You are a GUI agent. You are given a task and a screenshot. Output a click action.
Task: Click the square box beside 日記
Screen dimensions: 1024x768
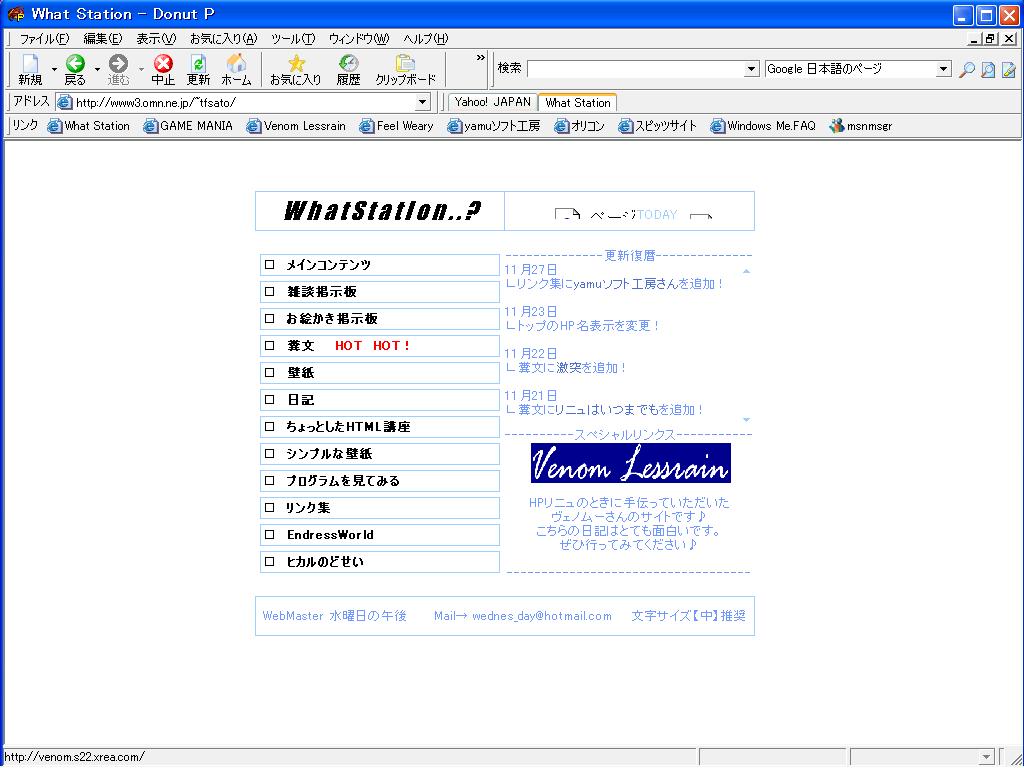[x=269, y=400]
